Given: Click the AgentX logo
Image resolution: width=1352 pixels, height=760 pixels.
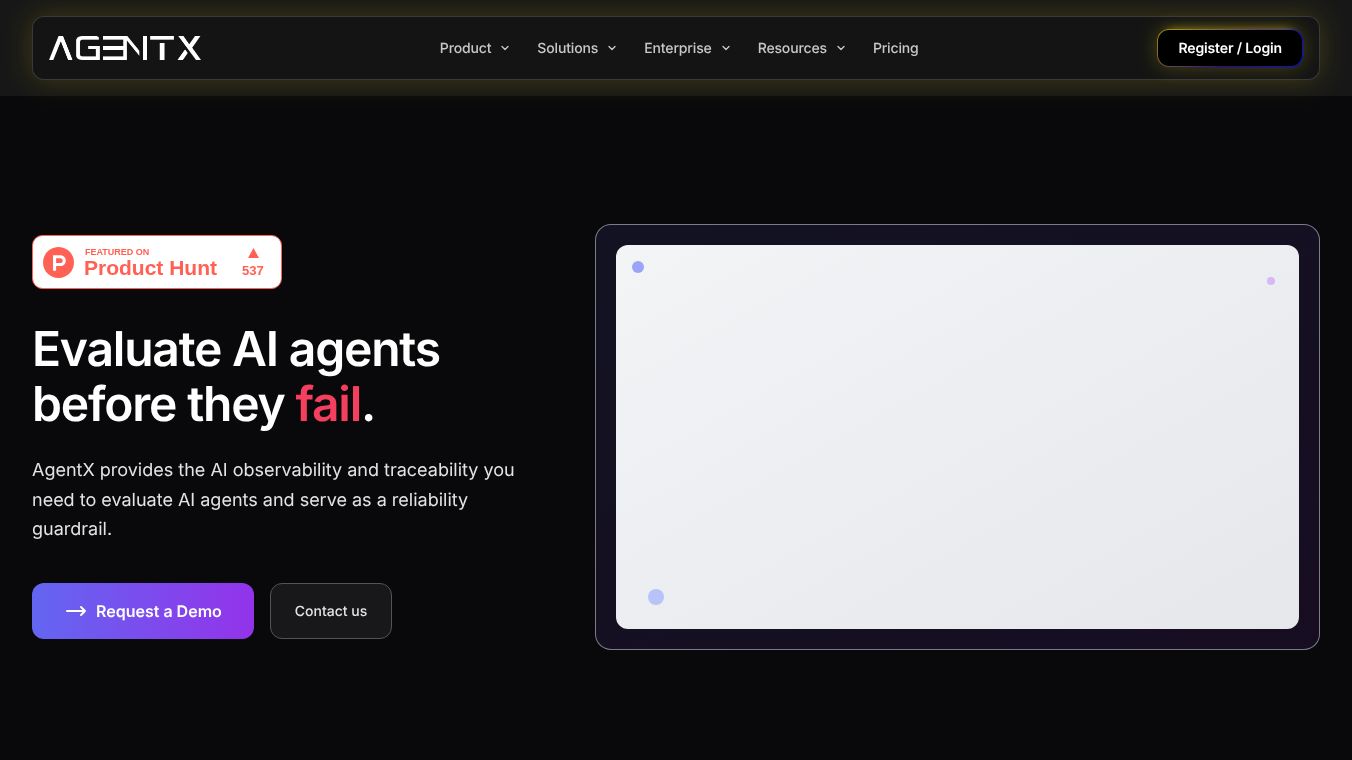Looking at the screenshot, I should click(125, 48).
